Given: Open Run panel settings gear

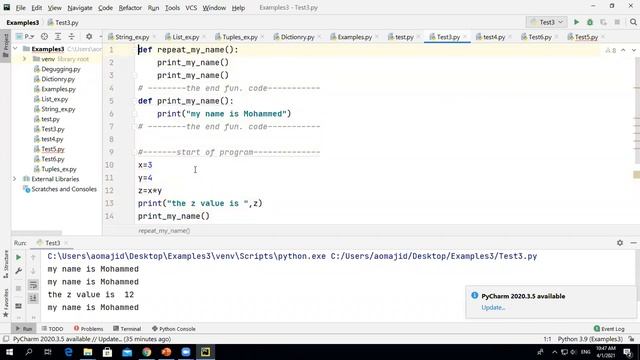Looking at the screenshot, I should (x=620, y=243).
